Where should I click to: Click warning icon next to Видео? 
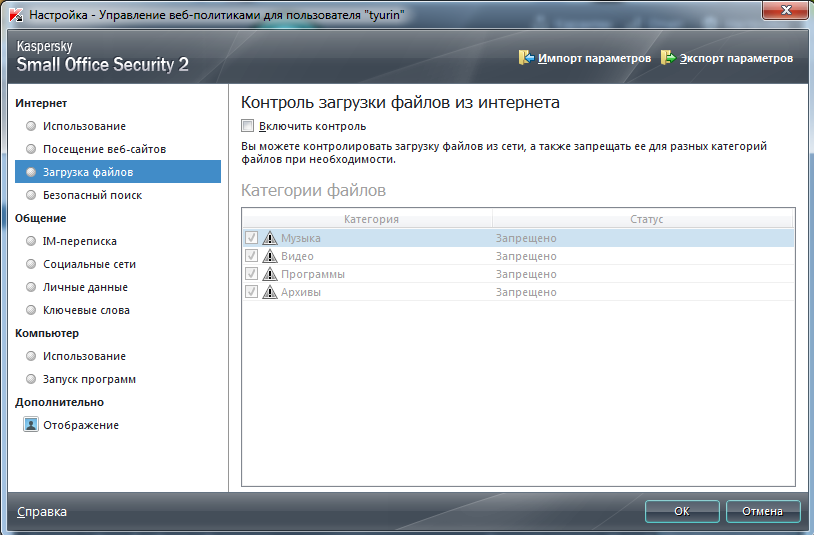click(269, 256)
